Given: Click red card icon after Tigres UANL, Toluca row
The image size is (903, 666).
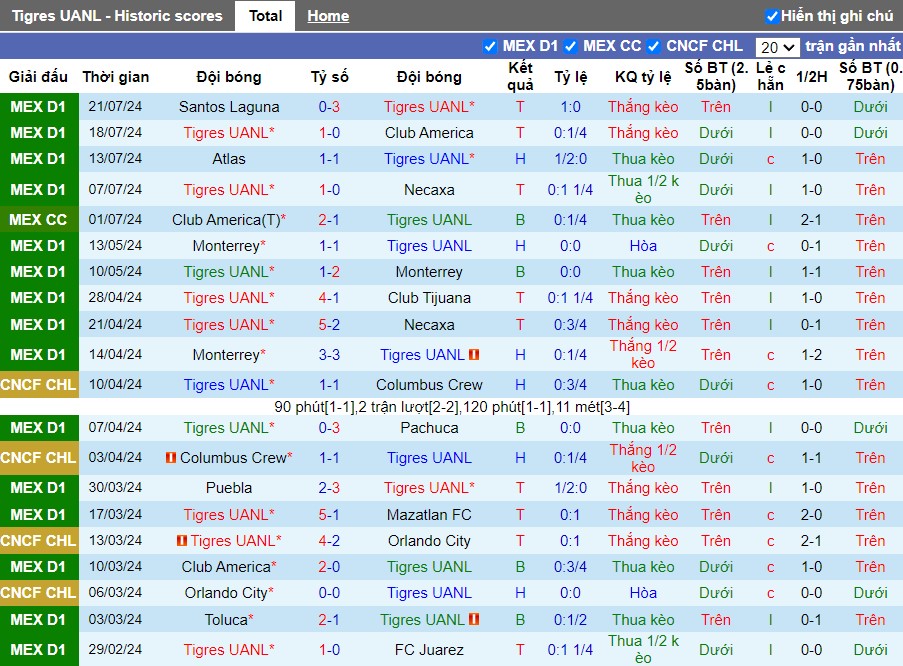Looking at the screenshot, I should coord(474,619).
